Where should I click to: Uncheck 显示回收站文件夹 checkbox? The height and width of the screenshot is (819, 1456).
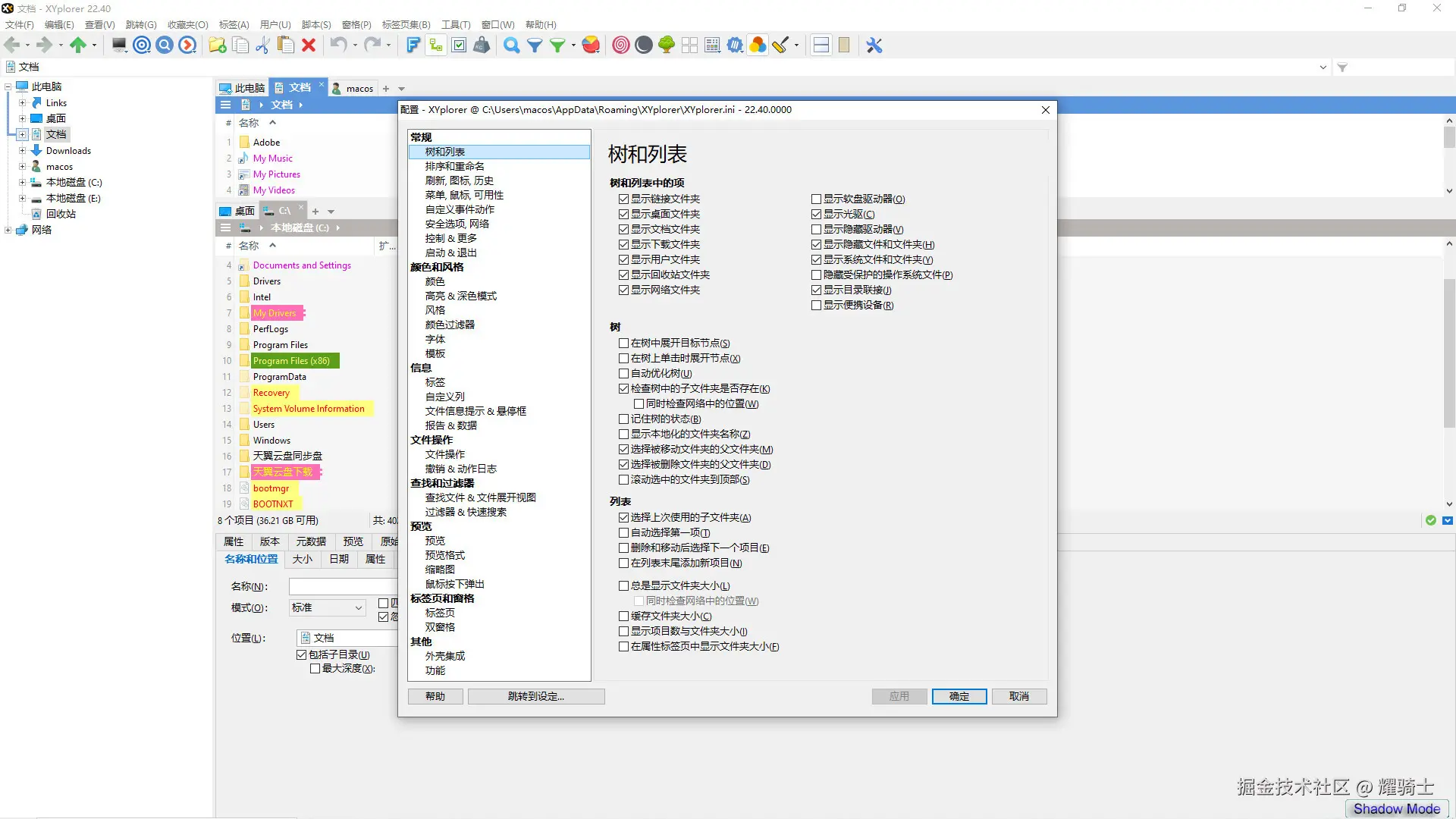coord(624,275)
